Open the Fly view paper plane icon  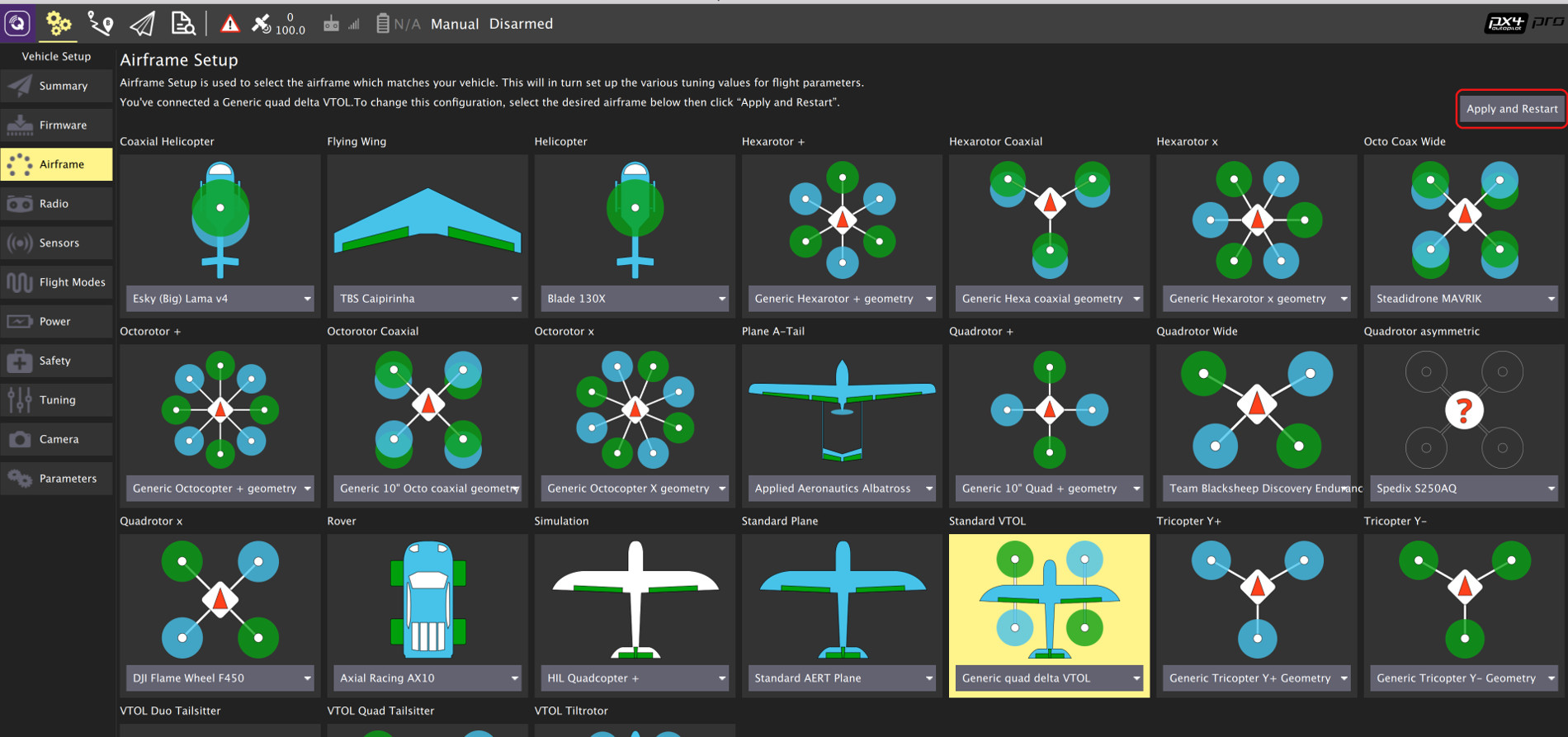[x=142, y=24]
